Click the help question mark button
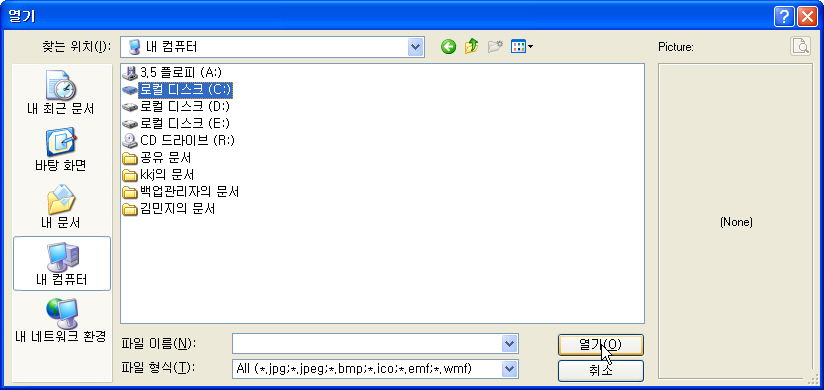 tap(784, 17)
